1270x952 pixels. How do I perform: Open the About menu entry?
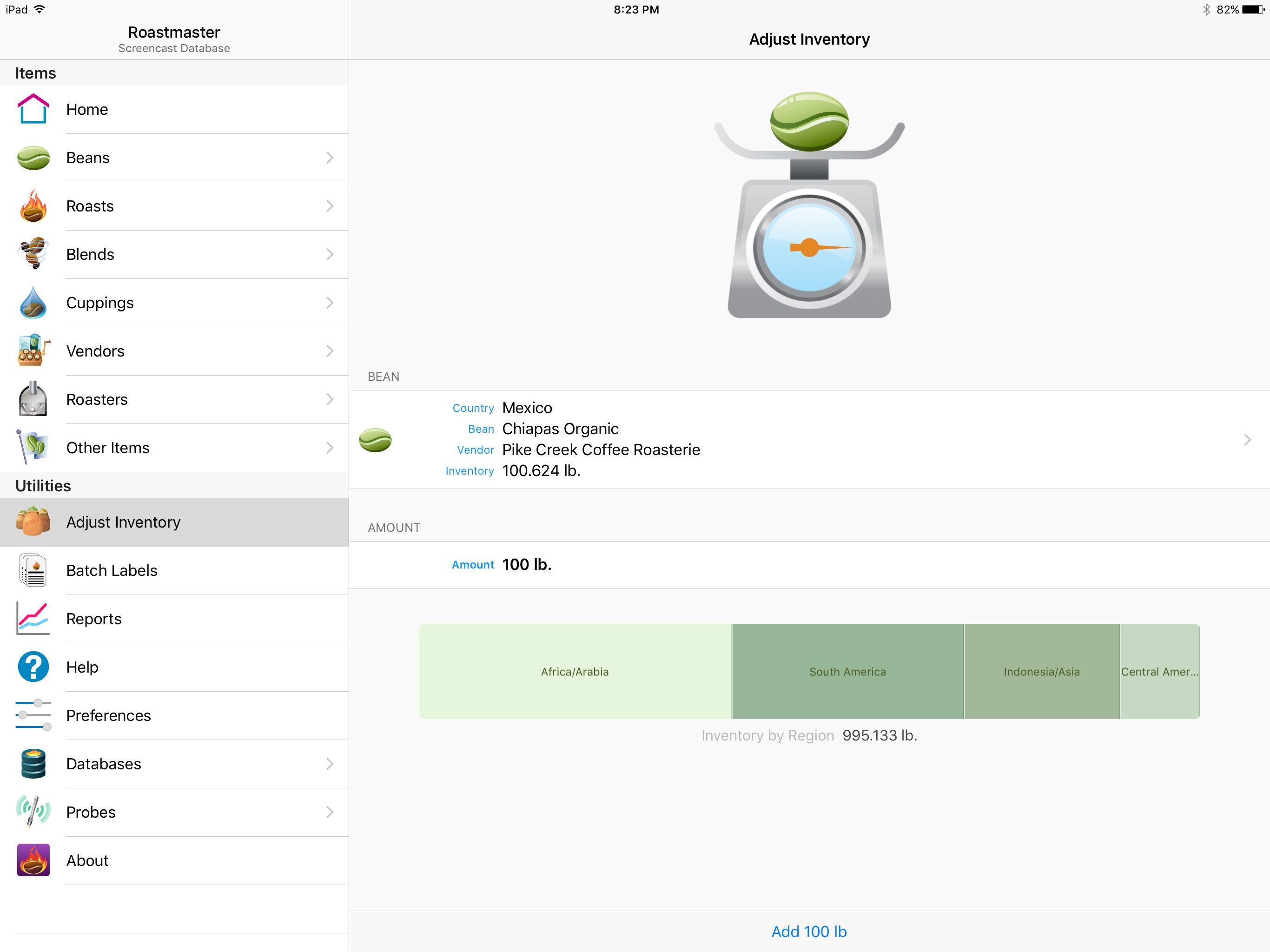tap(87, 860)
